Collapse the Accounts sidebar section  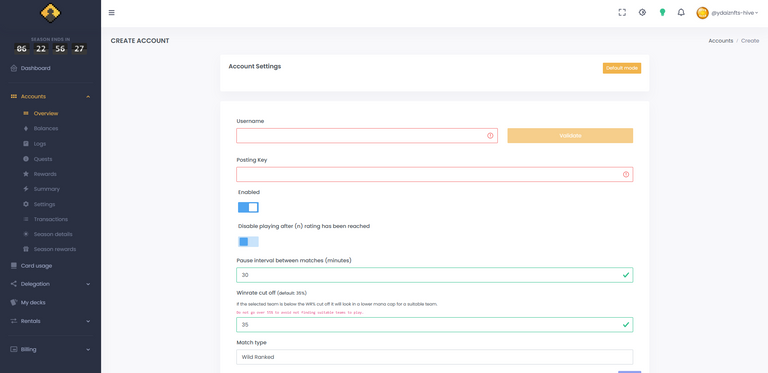pos(50,96)
